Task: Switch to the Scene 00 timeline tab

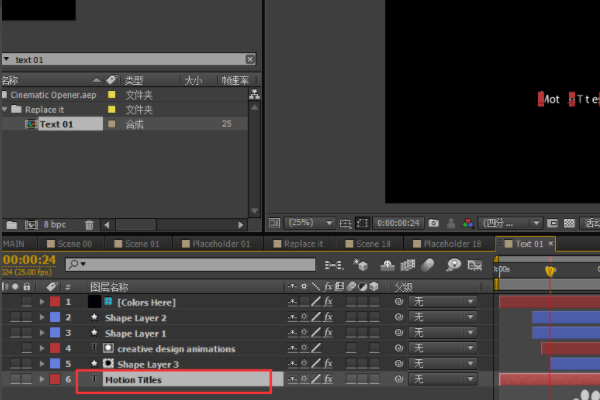Action: pyautogui.click(x=69, y=244)
